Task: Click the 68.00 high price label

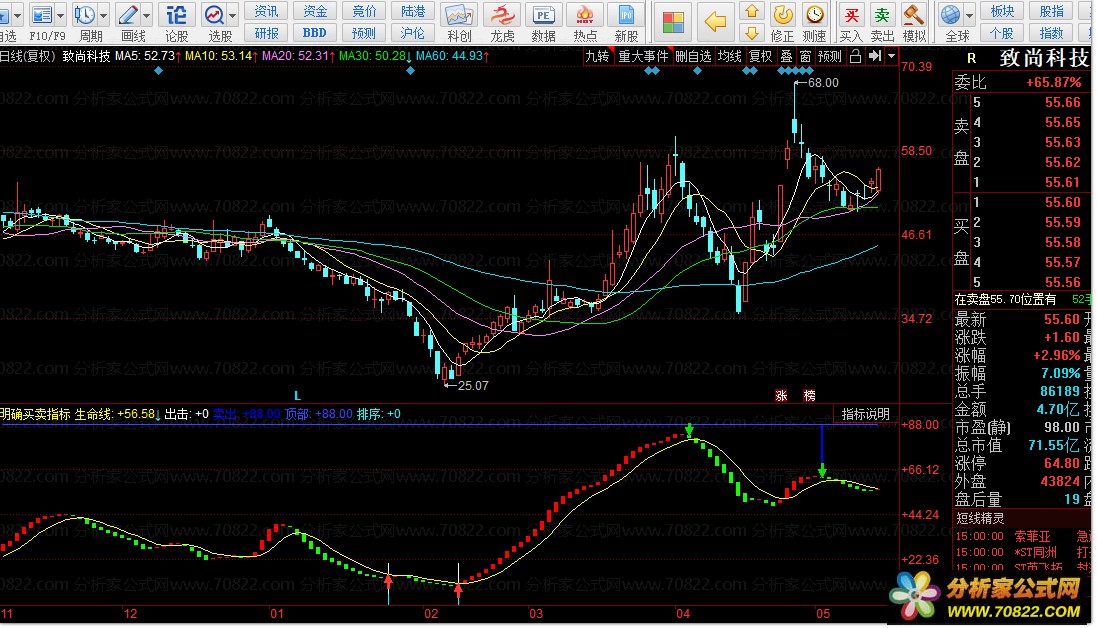Action: pyautogui.click(x=823, y=83)
